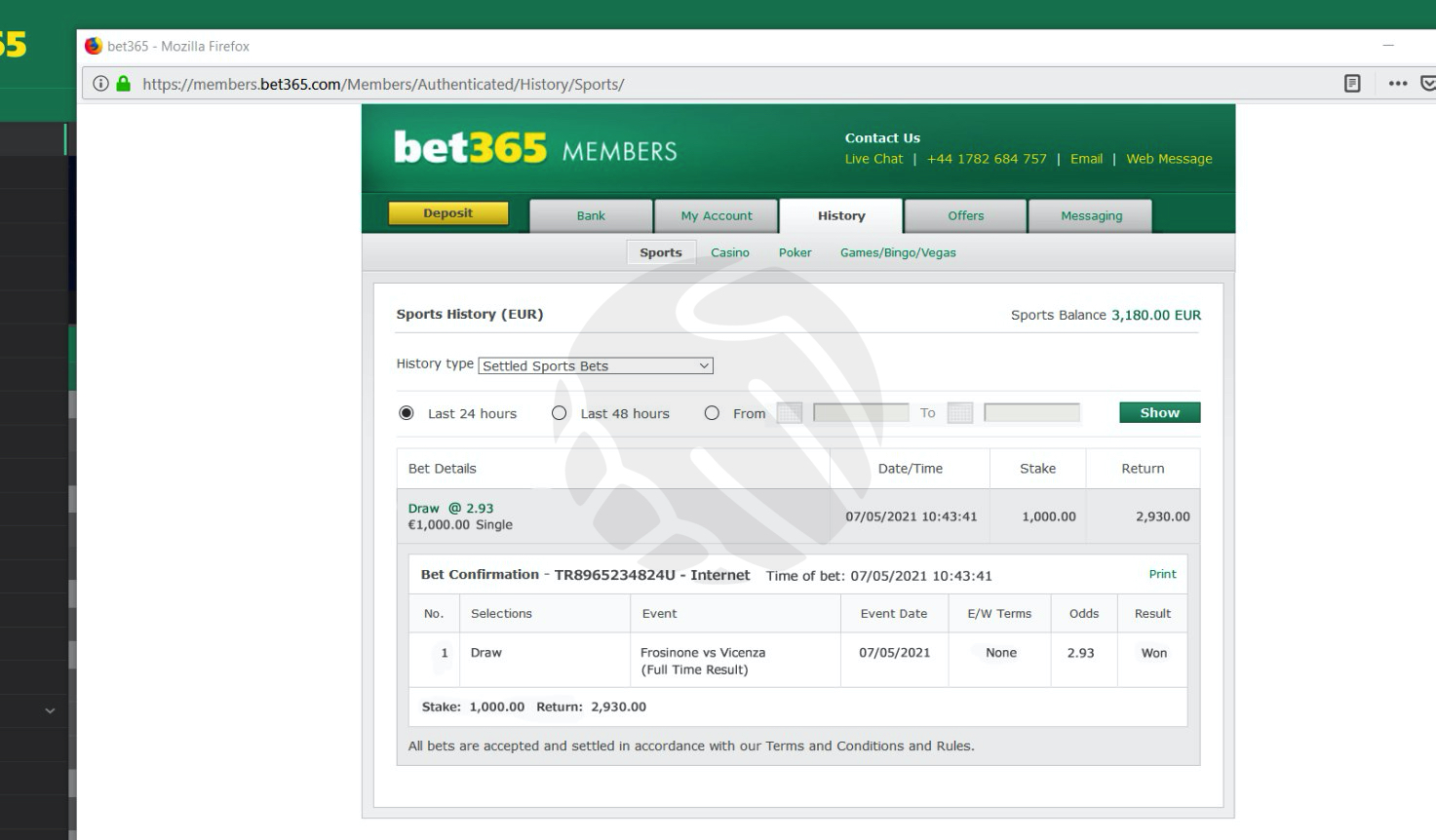Click the bet365 Members logo
Viewport: 1436px width, 840px height.
535,148
